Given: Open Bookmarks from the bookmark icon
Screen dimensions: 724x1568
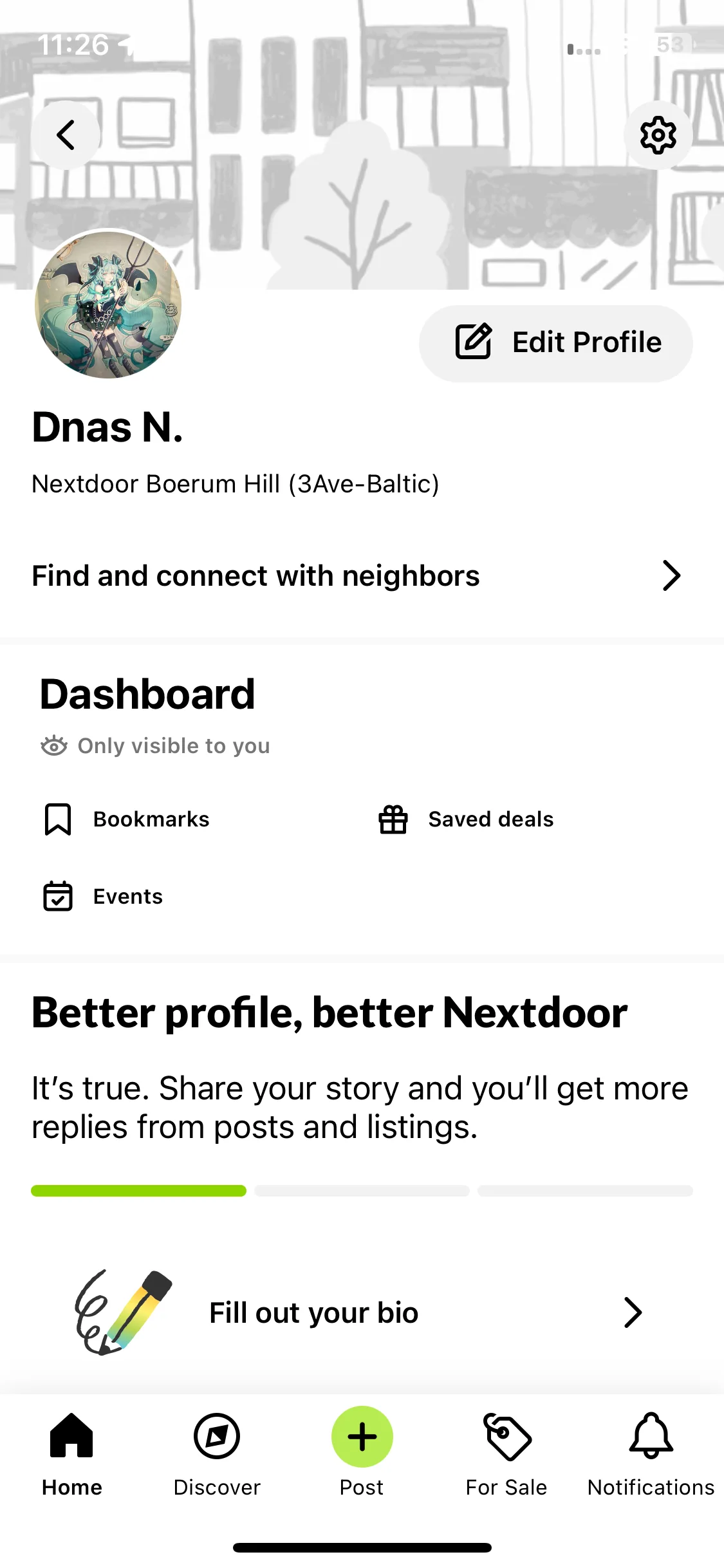Looking at the screenshot, I should tap(58, 819).
